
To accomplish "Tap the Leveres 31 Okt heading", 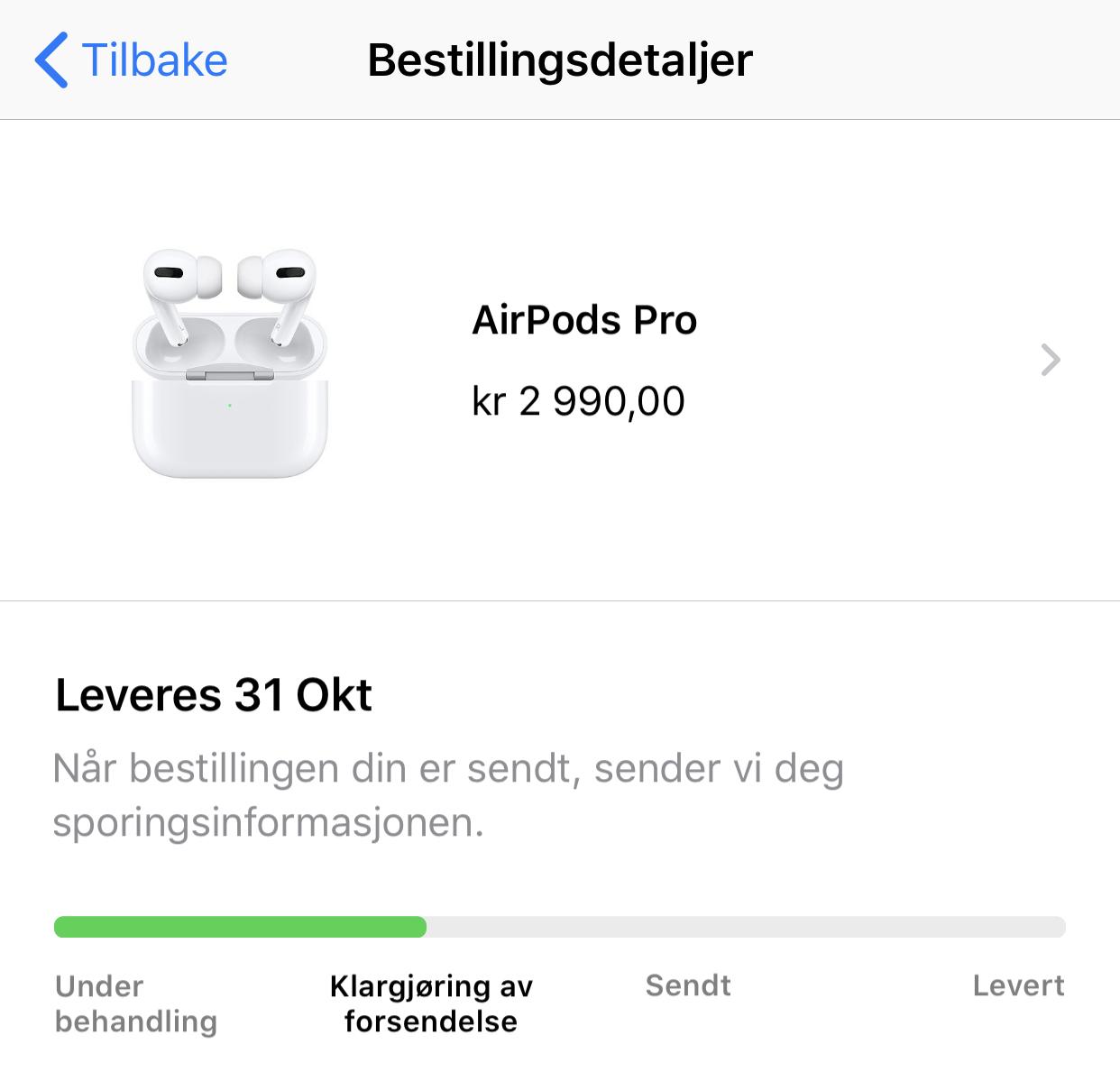I will (214, 695).
